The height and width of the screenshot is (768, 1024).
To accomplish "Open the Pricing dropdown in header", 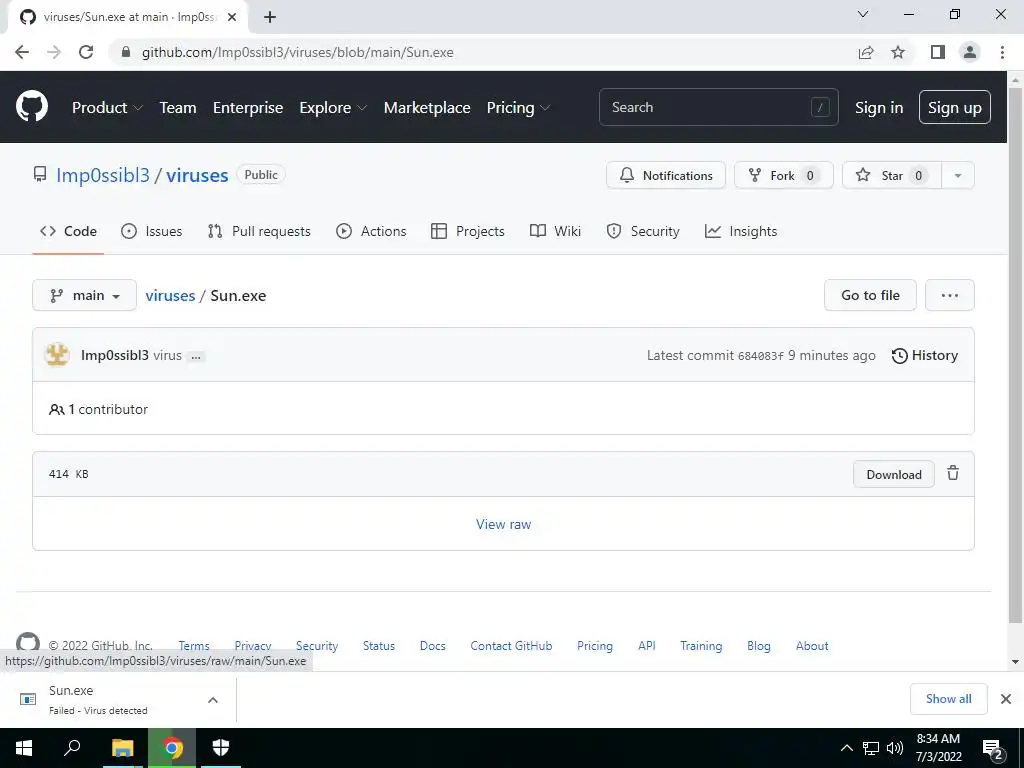I will coord(518,108).
